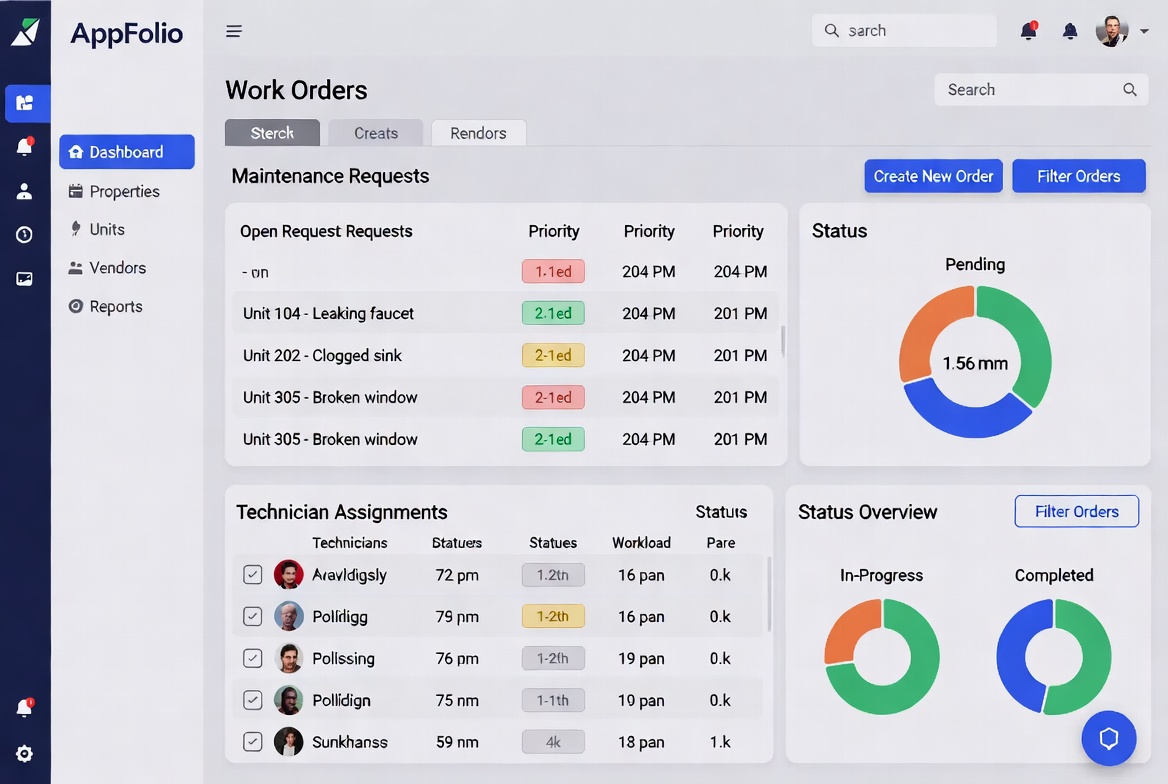Select 'Unit 202 - Clogged sink' row
Screen dimensions: 1168x784
point(507,355)
